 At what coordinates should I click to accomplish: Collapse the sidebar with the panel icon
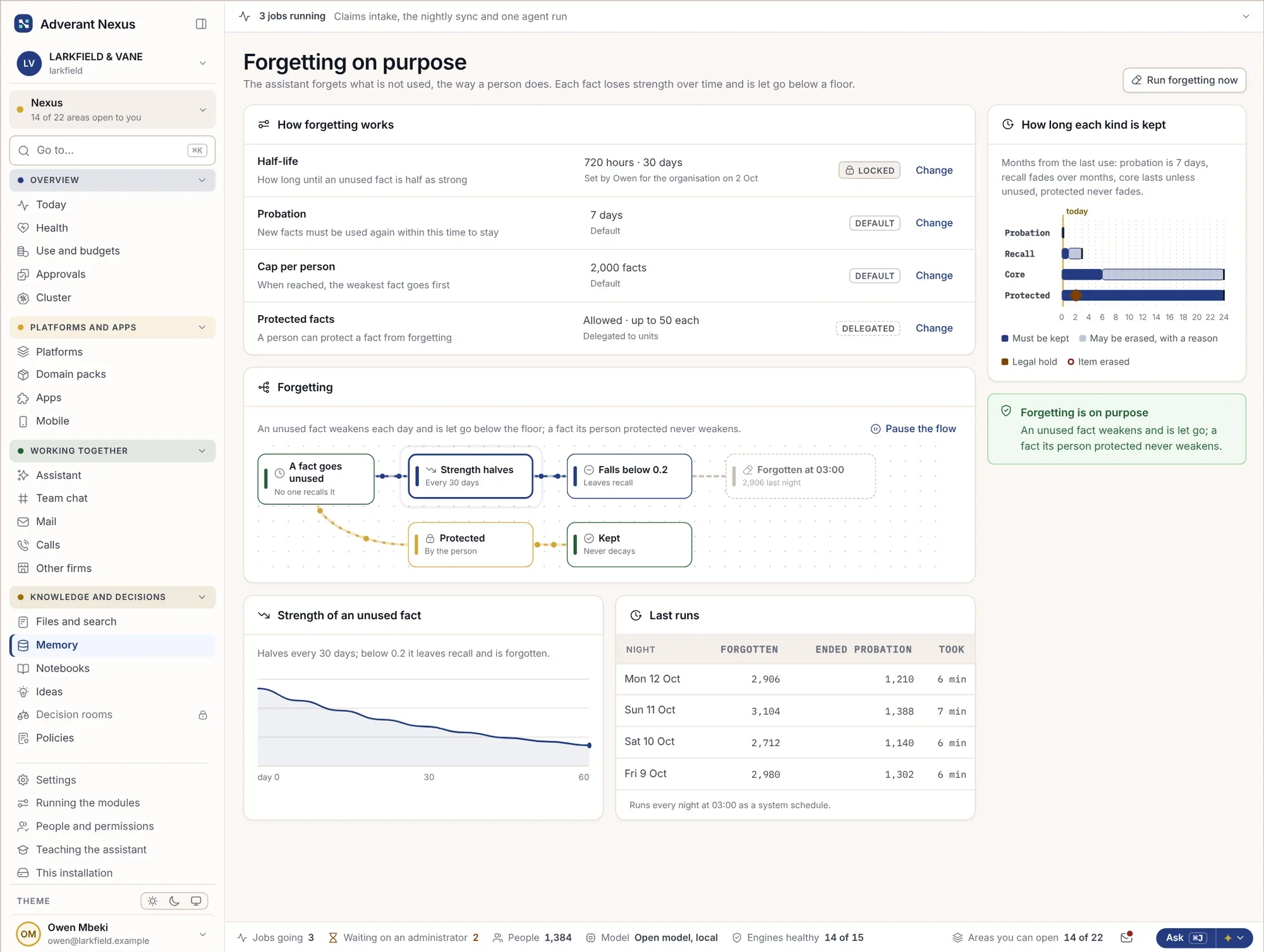point(201,24)
